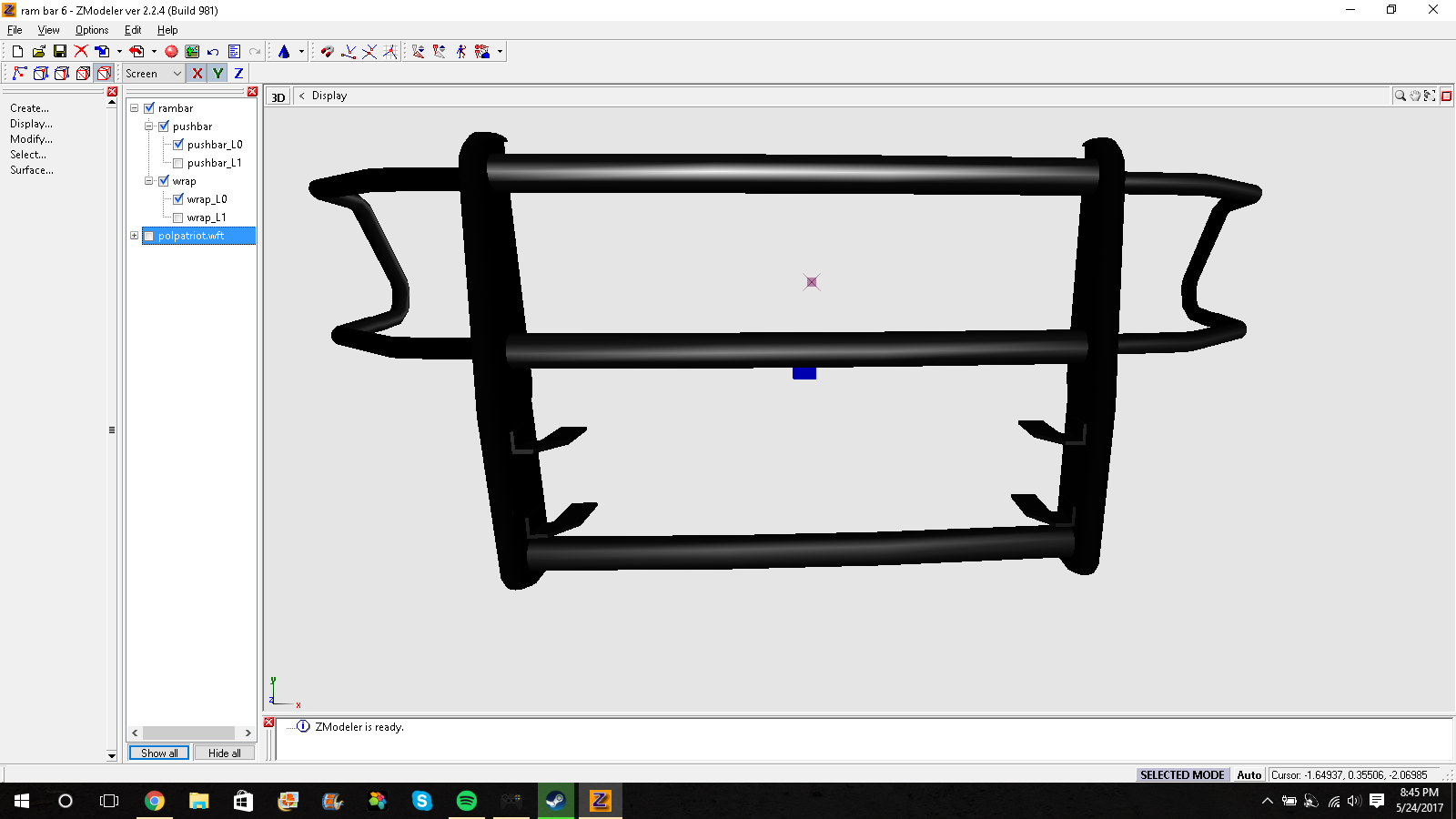Toggle the Z axis button
The image size is (1456, 819).
click(x=239, y=74)
